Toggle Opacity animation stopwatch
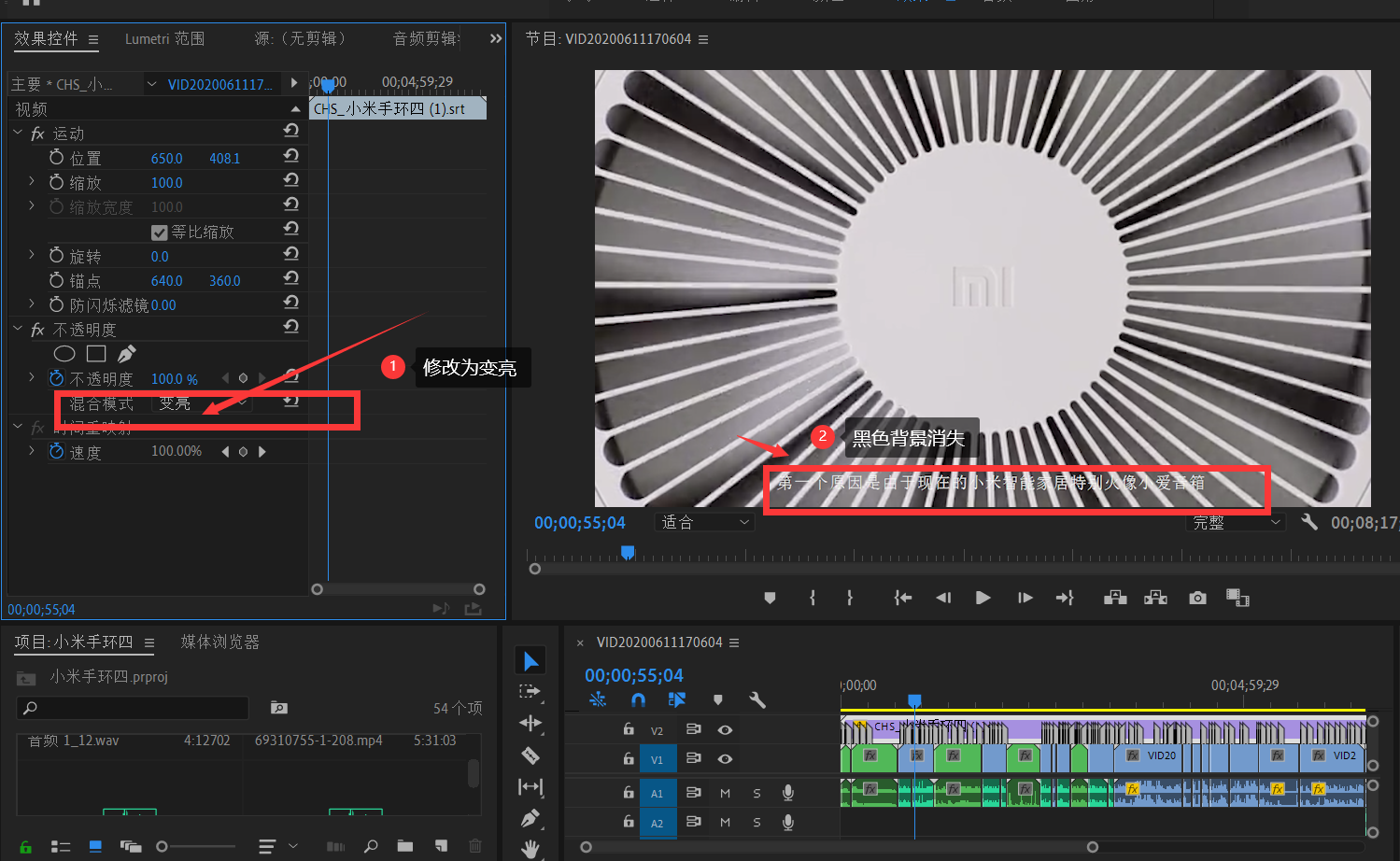 56,378
